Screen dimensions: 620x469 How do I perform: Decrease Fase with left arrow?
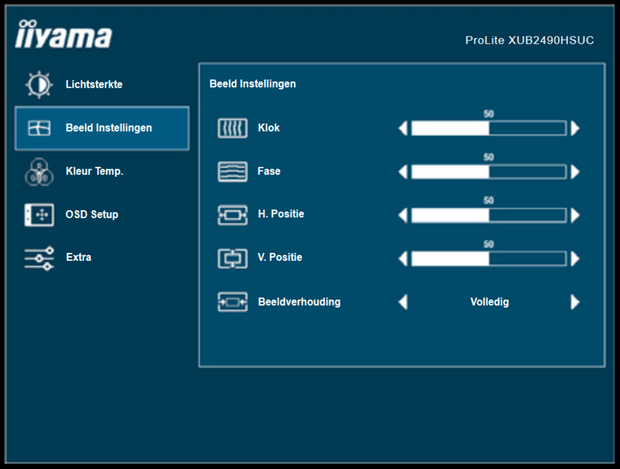coord(403,172)
